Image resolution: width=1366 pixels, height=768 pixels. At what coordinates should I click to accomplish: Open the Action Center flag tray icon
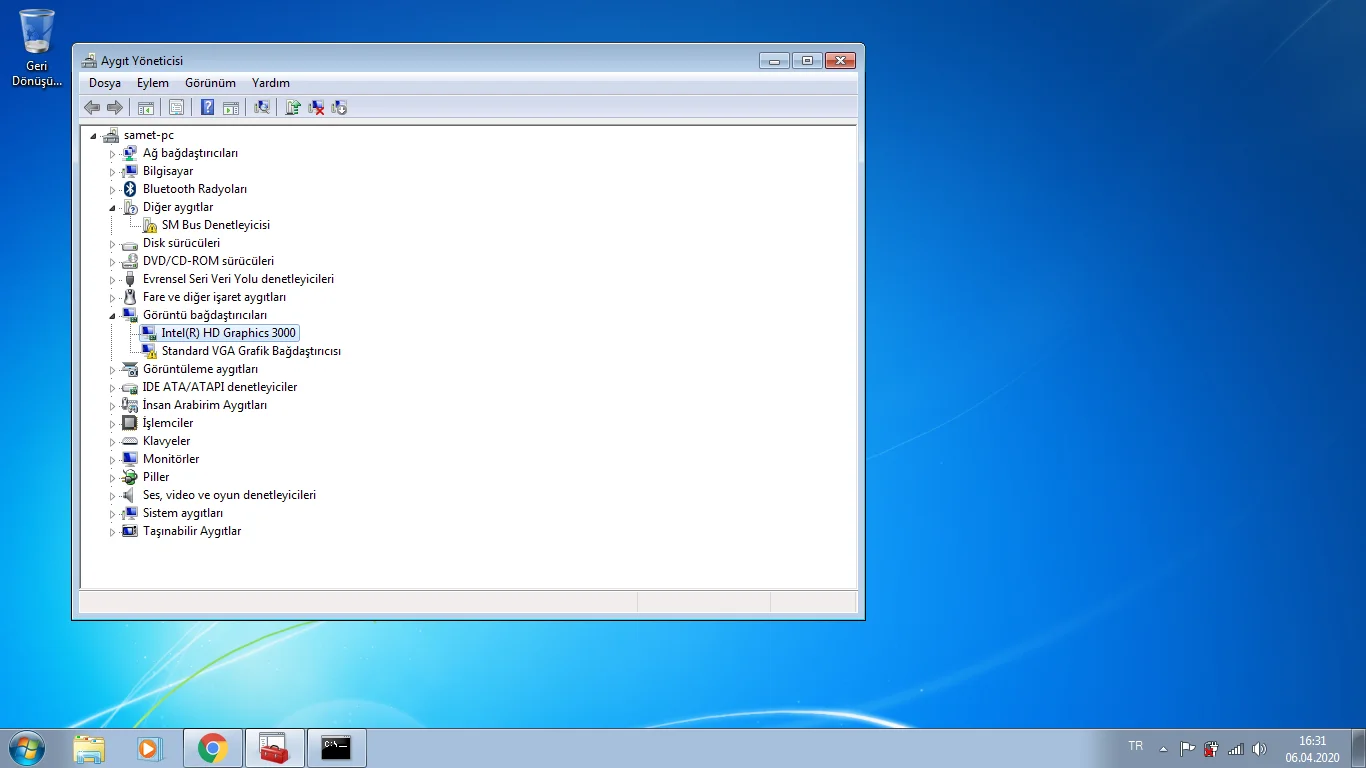(x=1187, y=748)
